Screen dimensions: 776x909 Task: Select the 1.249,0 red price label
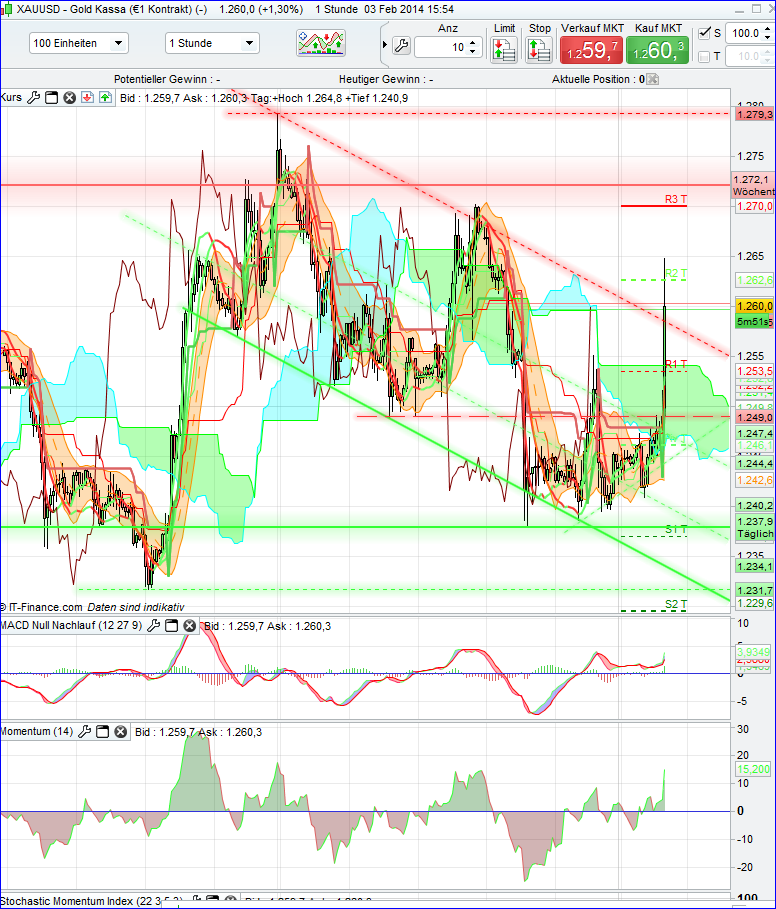coord(754,417)
